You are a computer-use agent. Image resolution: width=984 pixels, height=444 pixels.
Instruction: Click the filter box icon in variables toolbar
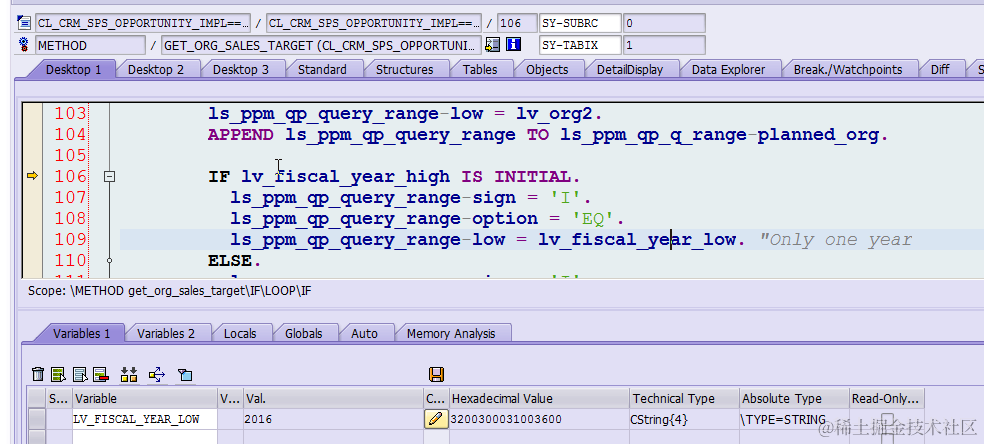coord(184,374)
